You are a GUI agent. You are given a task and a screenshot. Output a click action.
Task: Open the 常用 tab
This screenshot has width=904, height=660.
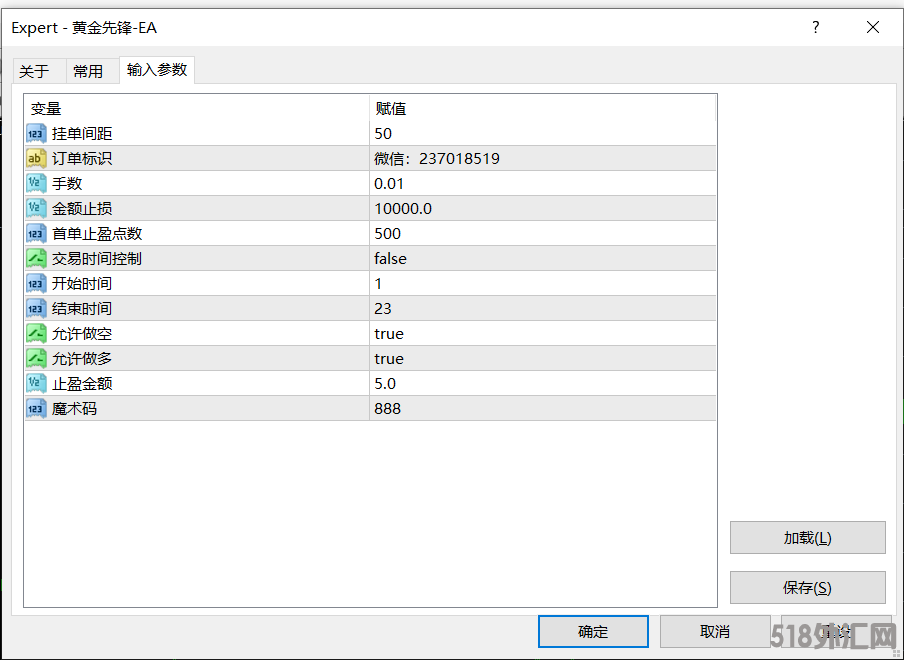(x=88, y=71)
